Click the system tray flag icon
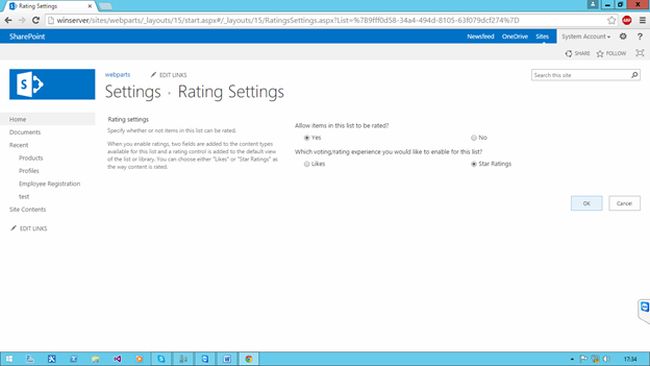650x366 pixels. pos(584,359)
